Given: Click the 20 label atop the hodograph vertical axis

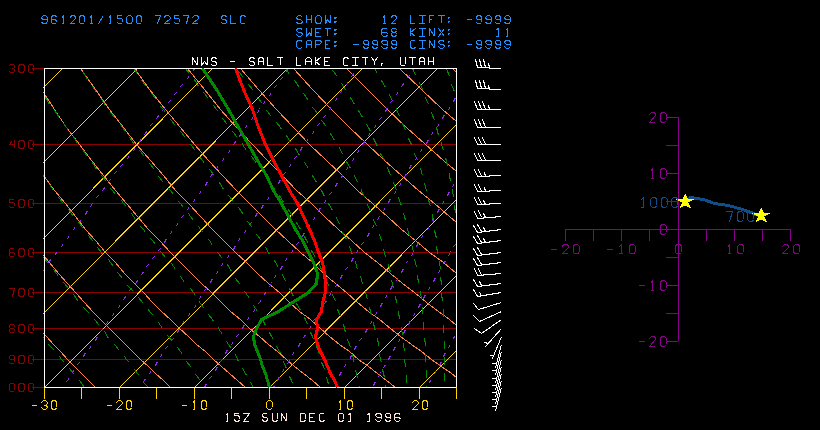Looking at the screenshot, I should 658,118.
